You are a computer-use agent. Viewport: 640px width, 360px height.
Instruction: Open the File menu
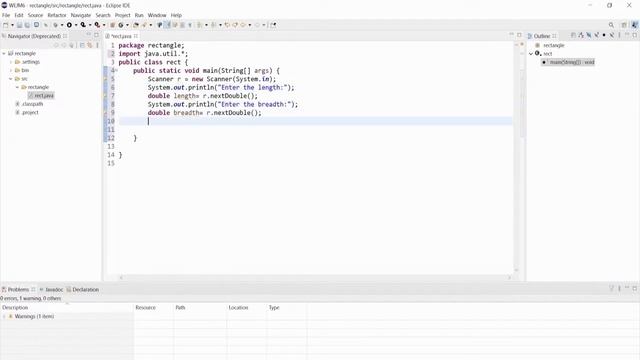click(x=6, y=15)
